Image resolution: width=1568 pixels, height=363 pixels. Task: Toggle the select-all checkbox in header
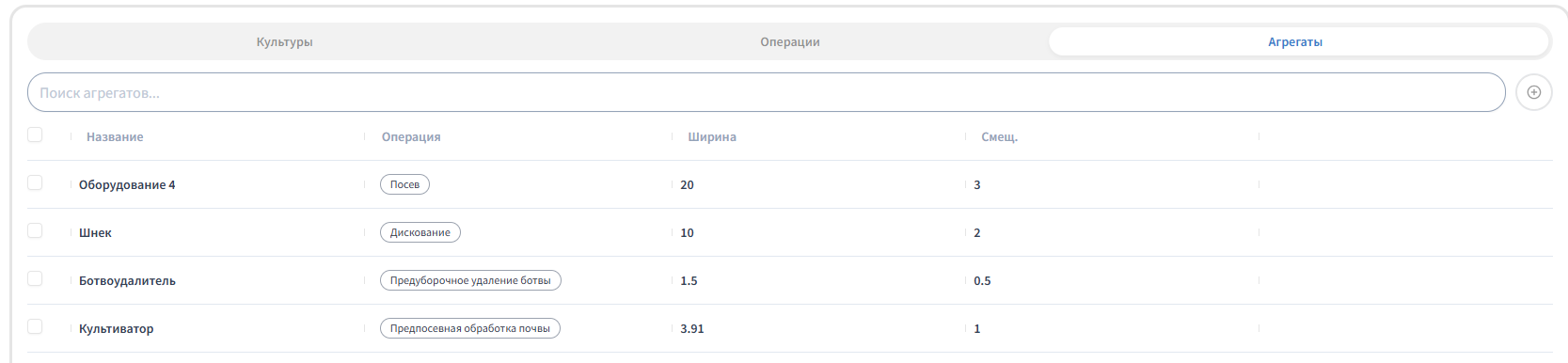click(x=35, y=134)
